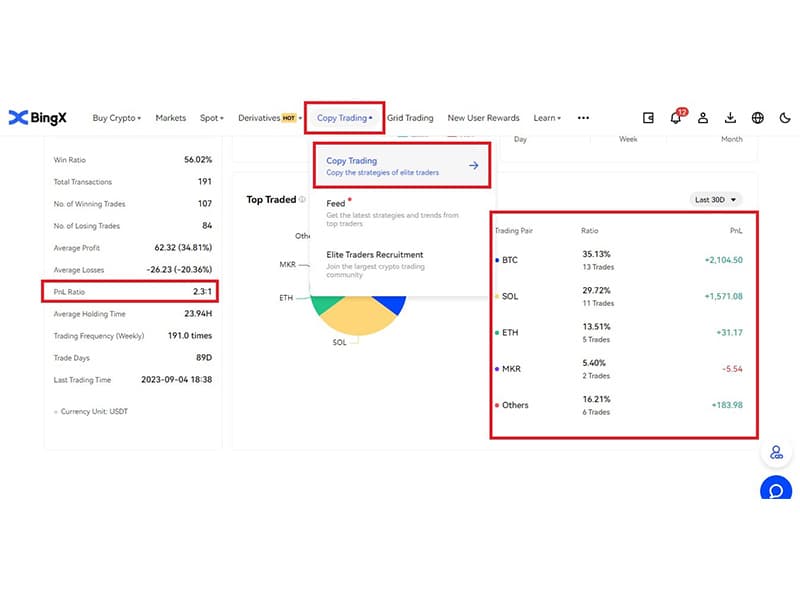Expand the Learn dropdown menu
The height and width of the screenshot is (600, 800).
click(547, 118)
